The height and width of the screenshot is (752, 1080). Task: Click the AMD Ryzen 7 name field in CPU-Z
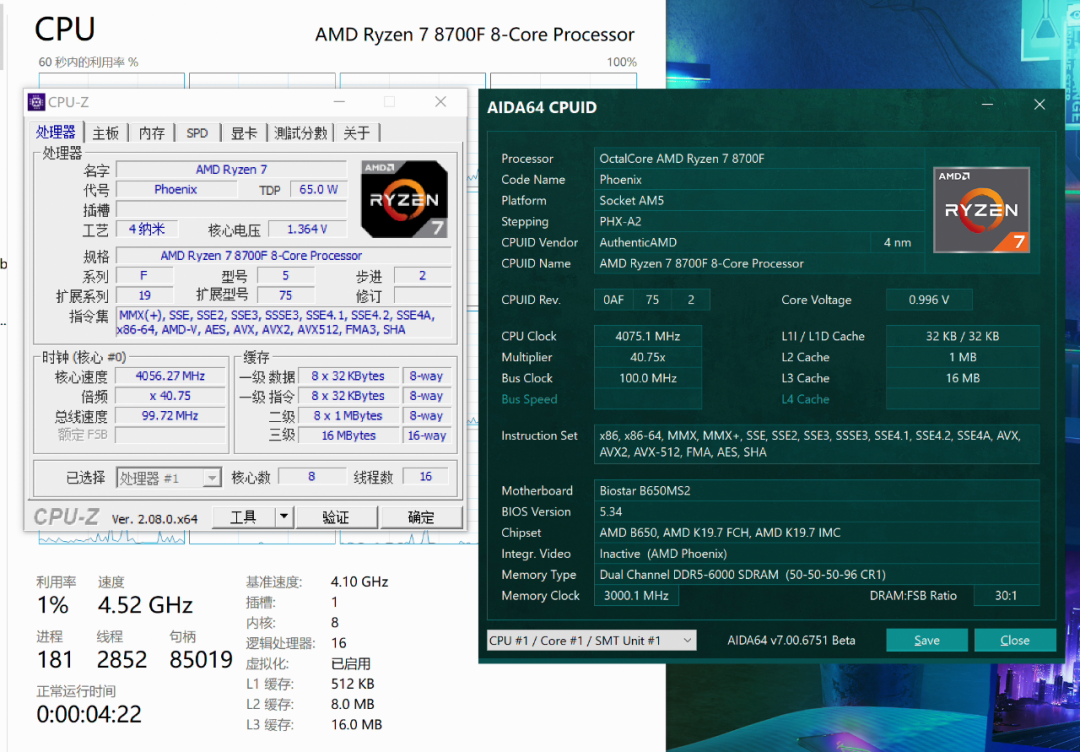231,169
